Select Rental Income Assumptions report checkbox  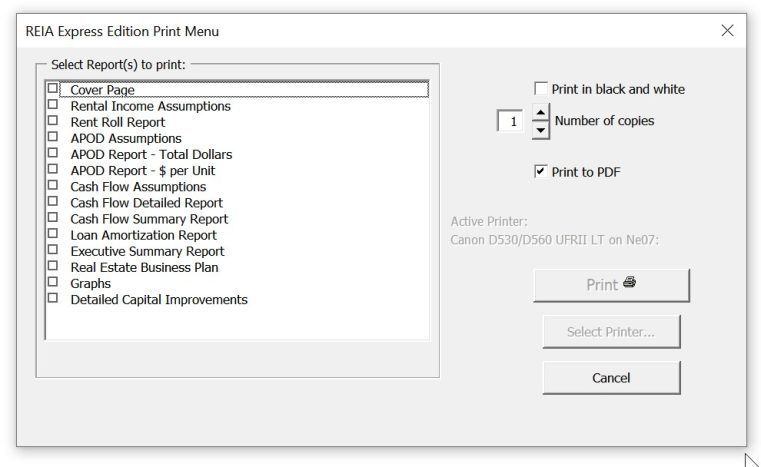53,105
